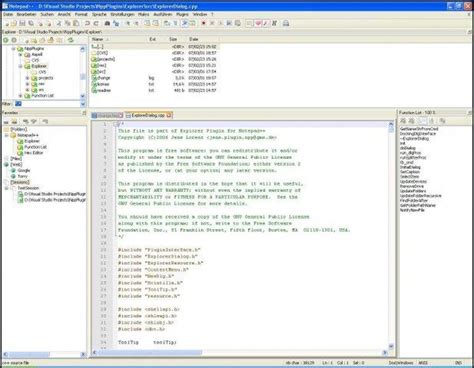Select NotifyNewFile in Function List
Screen dimensions: 474x368
pos(412,210)
